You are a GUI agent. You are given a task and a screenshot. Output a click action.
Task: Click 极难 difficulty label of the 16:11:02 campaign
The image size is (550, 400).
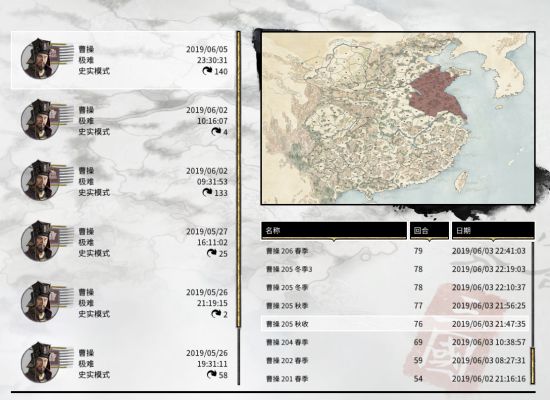click(x=86, y=242)
